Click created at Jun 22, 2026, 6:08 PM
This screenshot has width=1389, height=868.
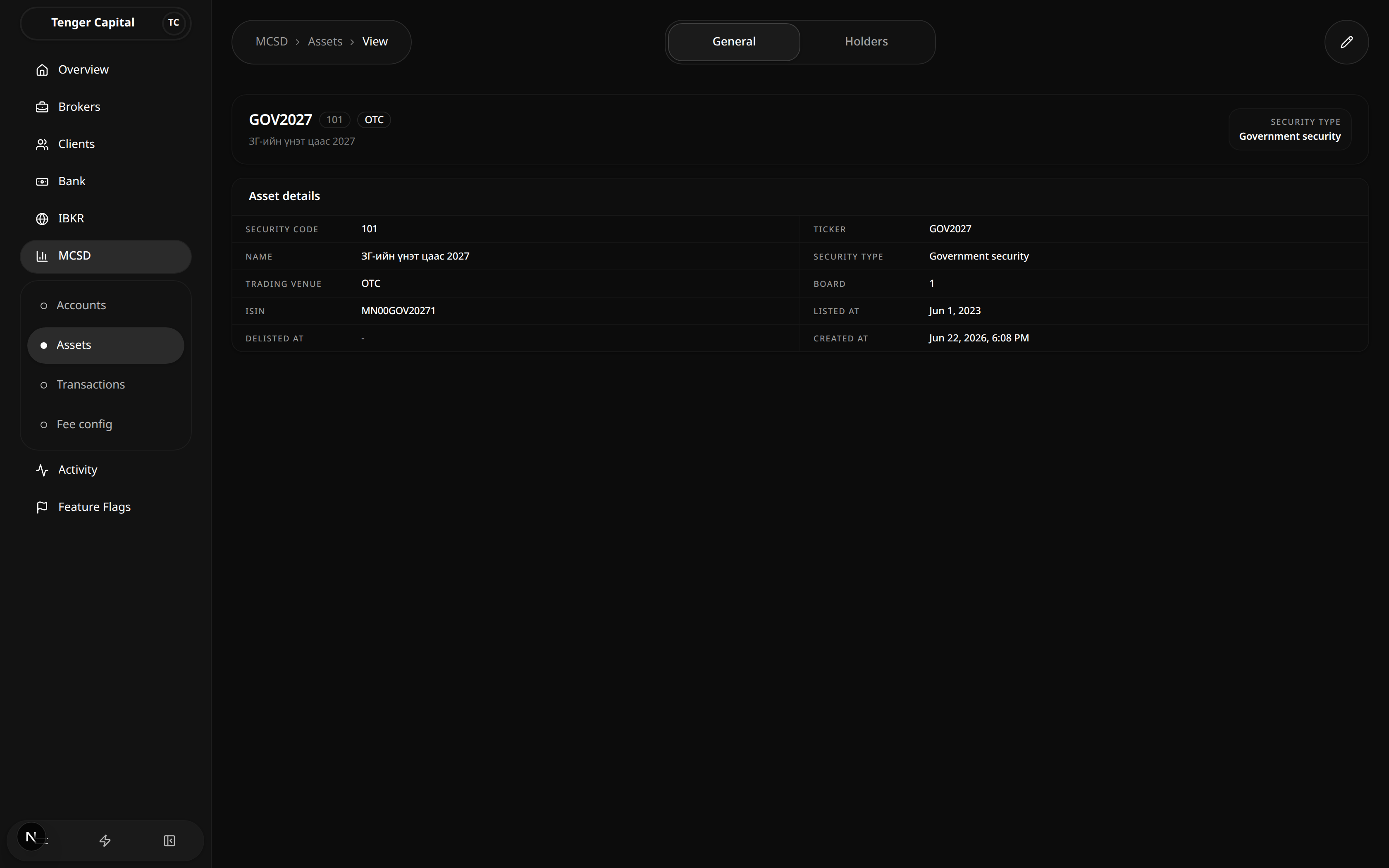[979, 338]
